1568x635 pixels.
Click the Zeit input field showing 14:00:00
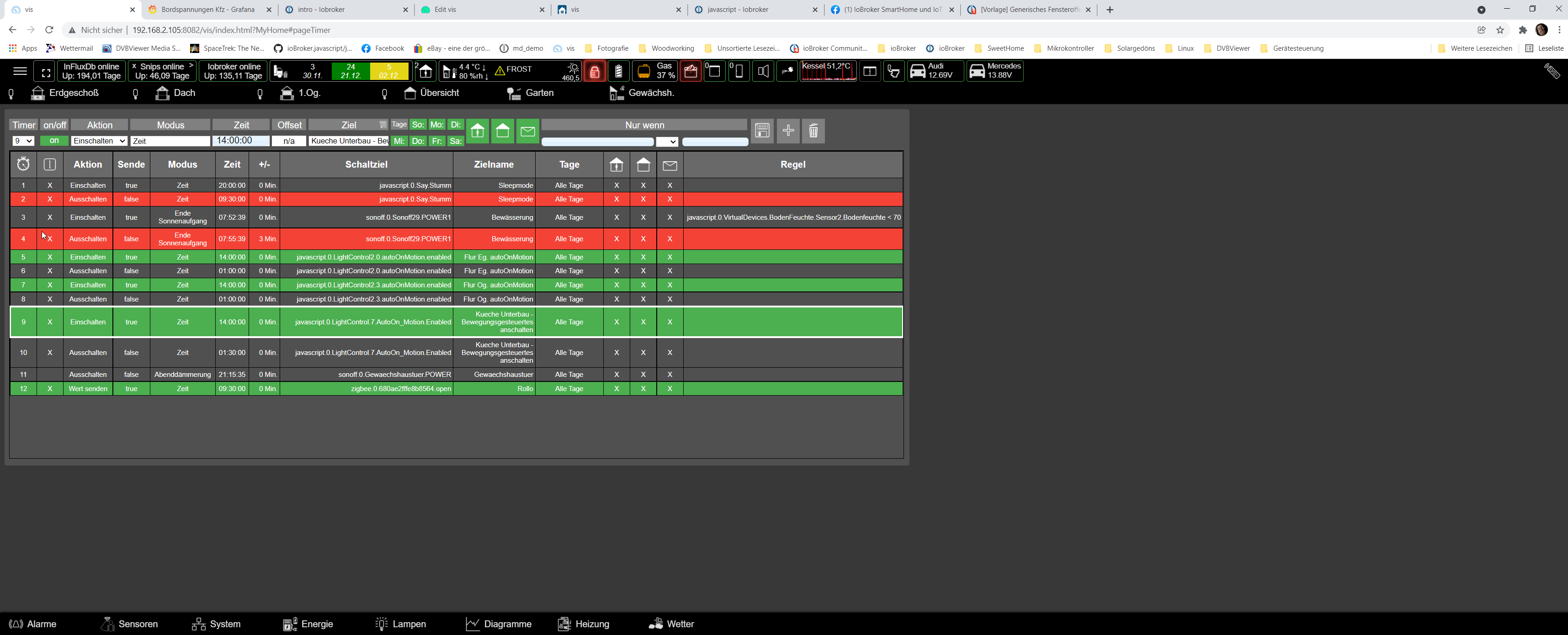pyautogui.click(x=240, y=141)
